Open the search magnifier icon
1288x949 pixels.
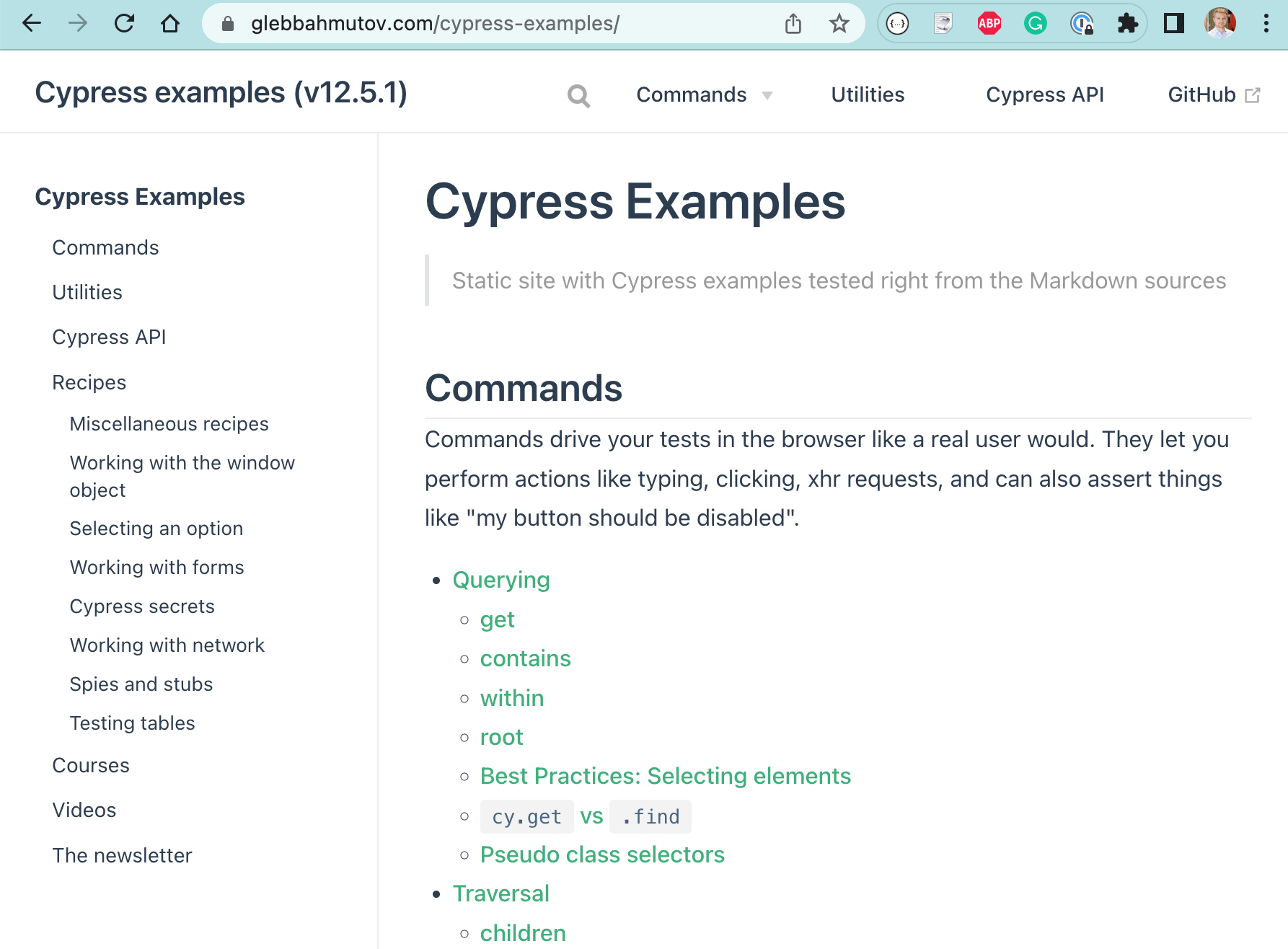click(579, 94)
